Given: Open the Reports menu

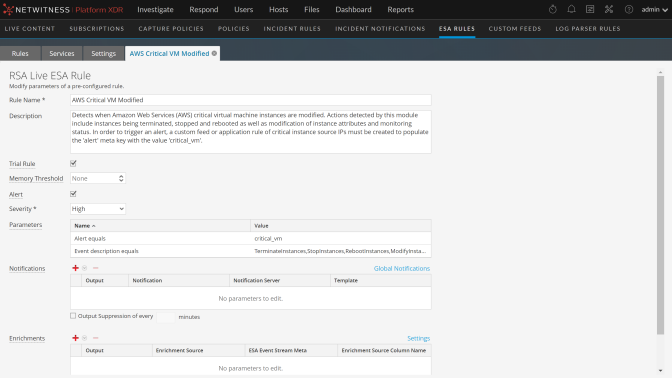Looking at the screenshot, I should click(400, 9).
